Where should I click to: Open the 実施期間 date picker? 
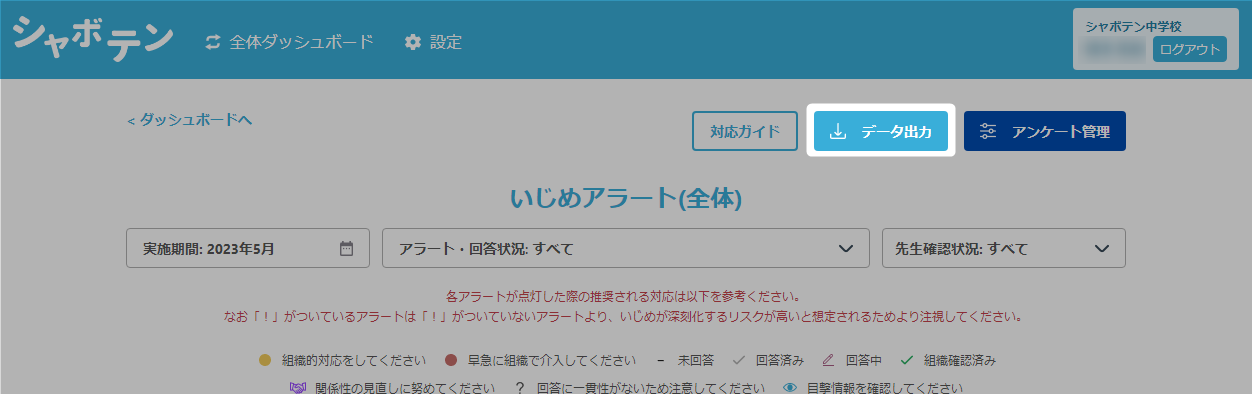248,248
